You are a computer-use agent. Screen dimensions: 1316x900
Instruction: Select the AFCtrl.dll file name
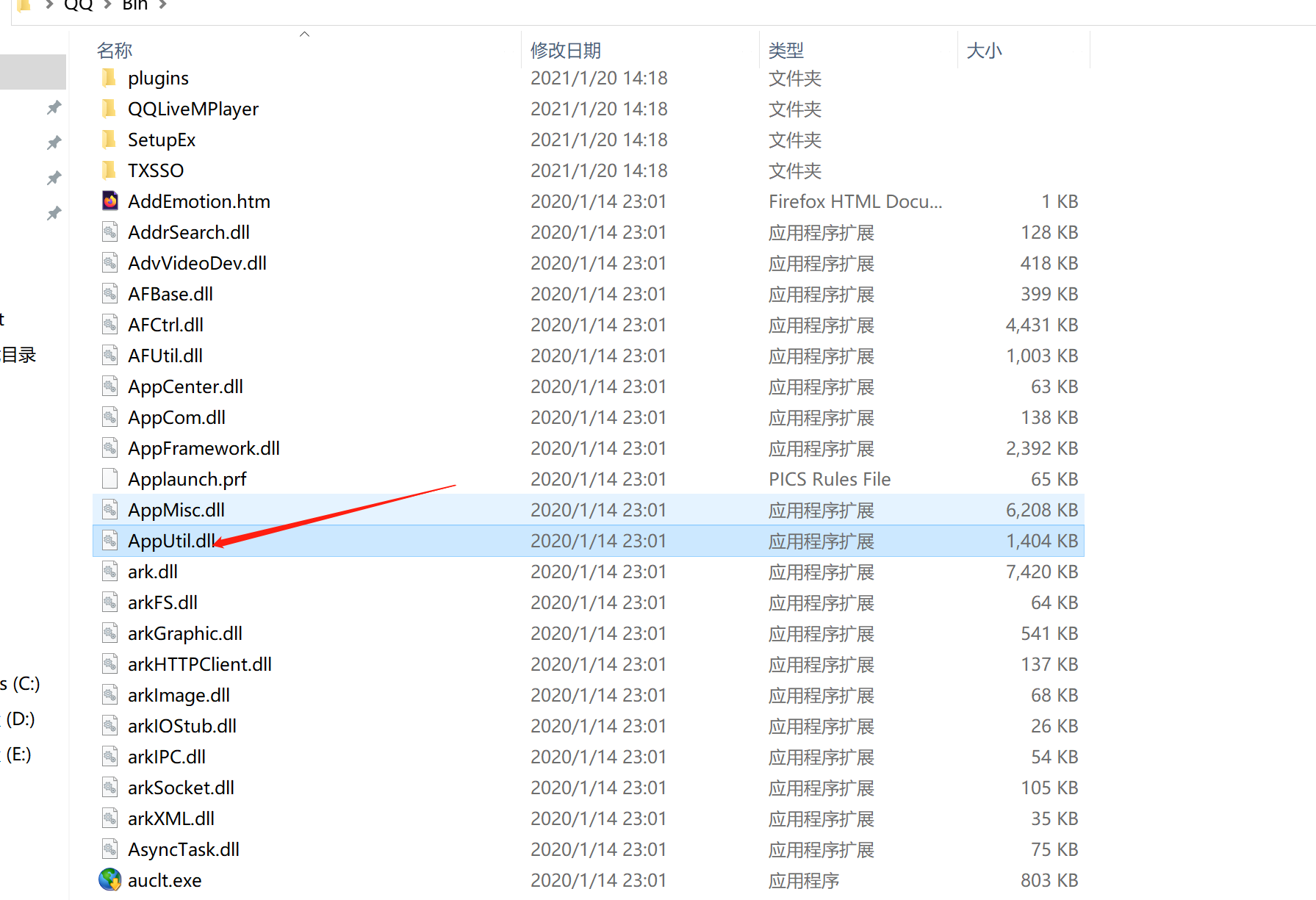(x=165, y=325)
